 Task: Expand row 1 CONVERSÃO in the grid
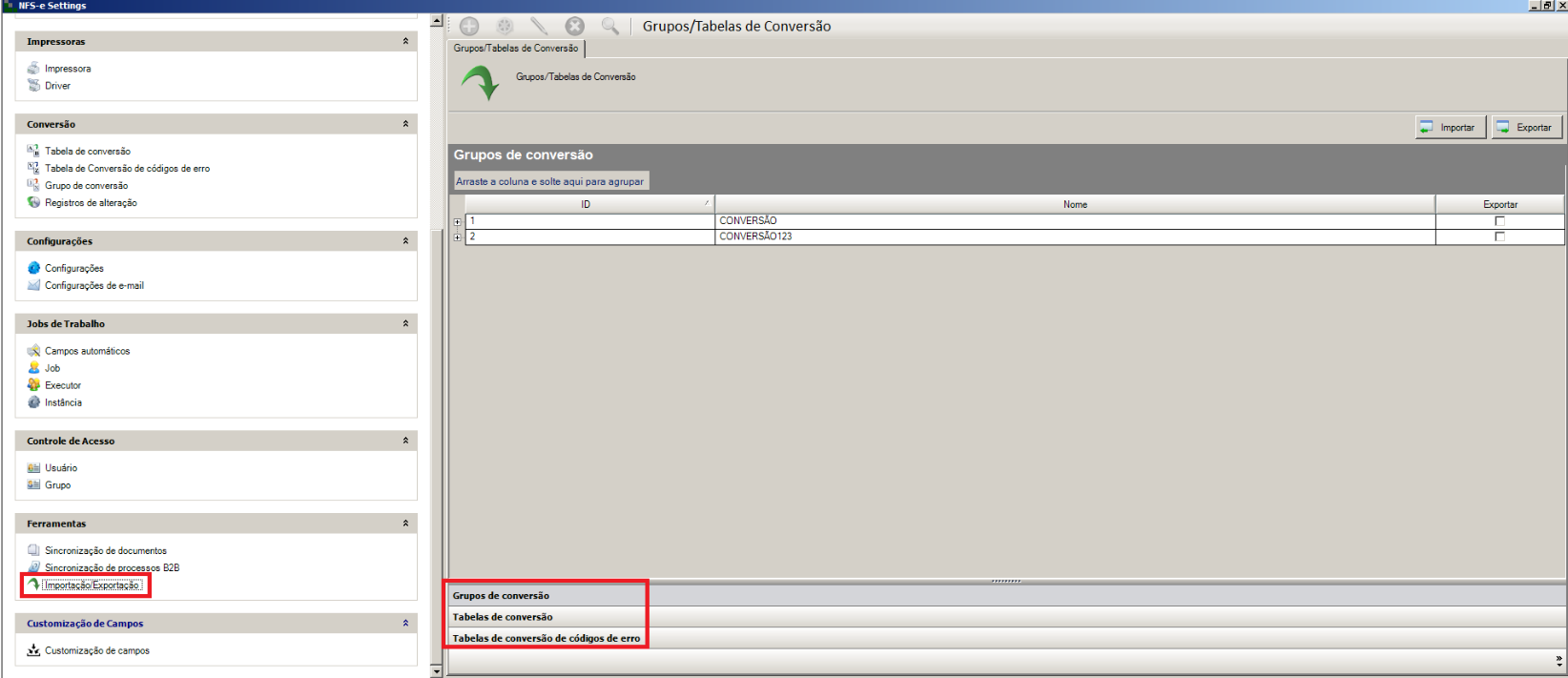click(x=458, y=221)
